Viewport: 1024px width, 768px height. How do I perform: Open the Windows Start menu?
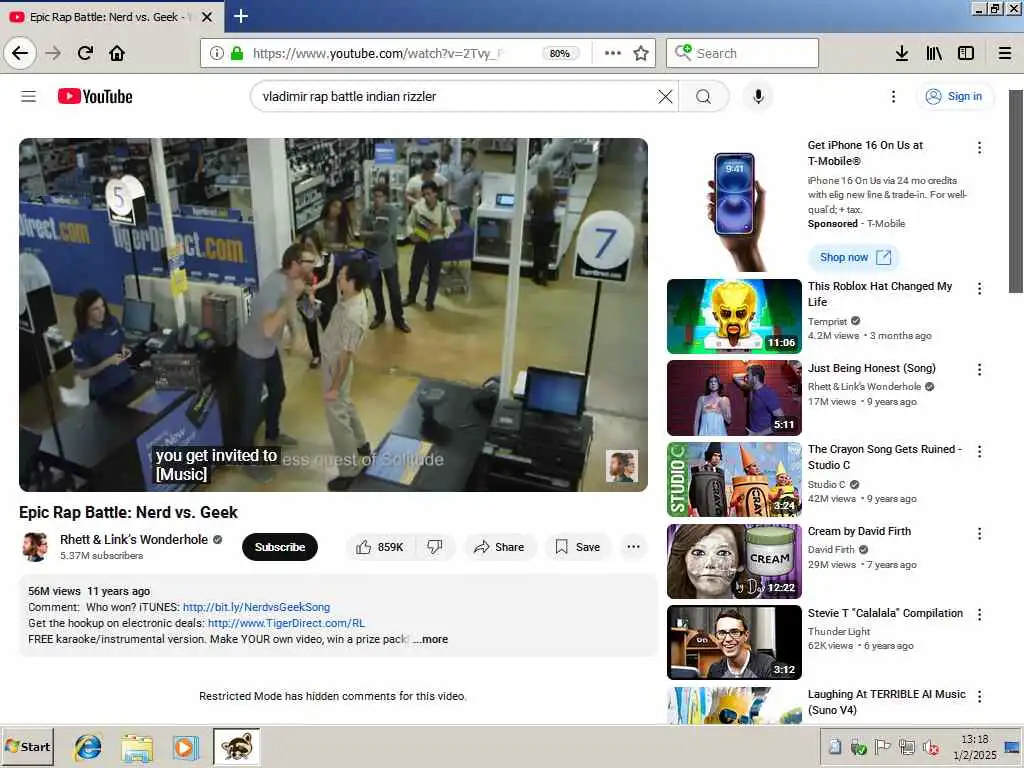27,747
